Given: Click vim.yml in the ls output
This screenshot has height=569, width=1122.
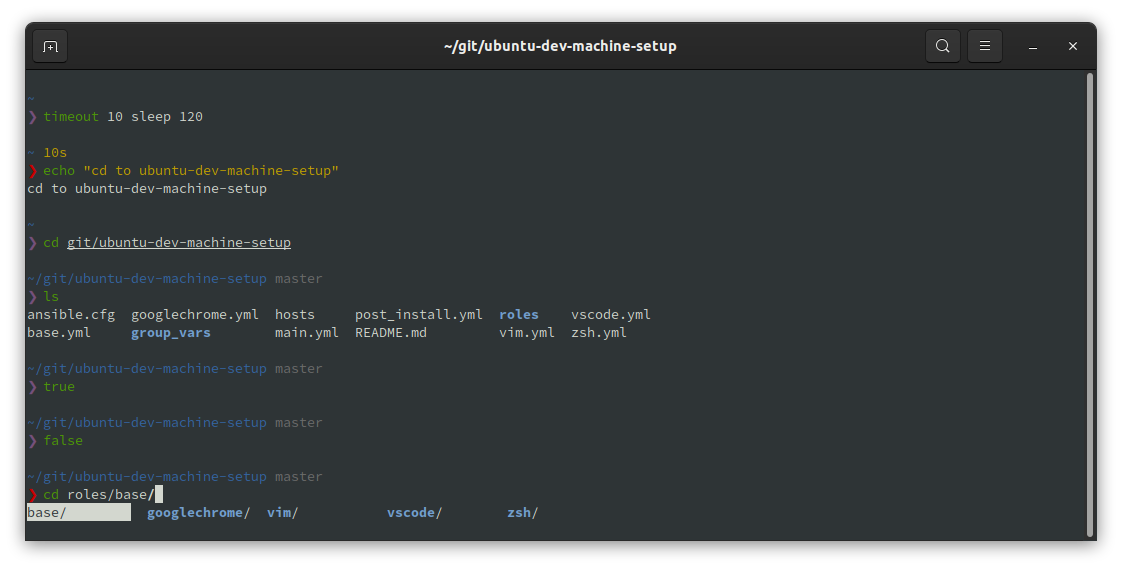Looking at the screenshot, I should pyautogui.click(x=527, y=333).
